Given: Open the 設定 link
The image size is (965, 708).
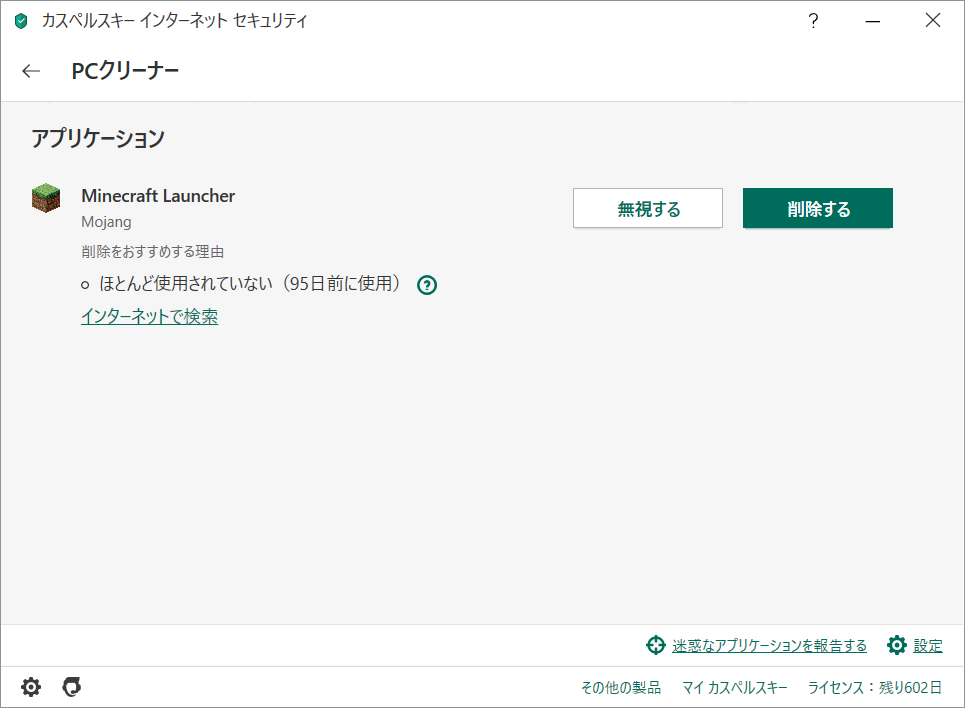Looking at the screenshot, I should [928, 646].
